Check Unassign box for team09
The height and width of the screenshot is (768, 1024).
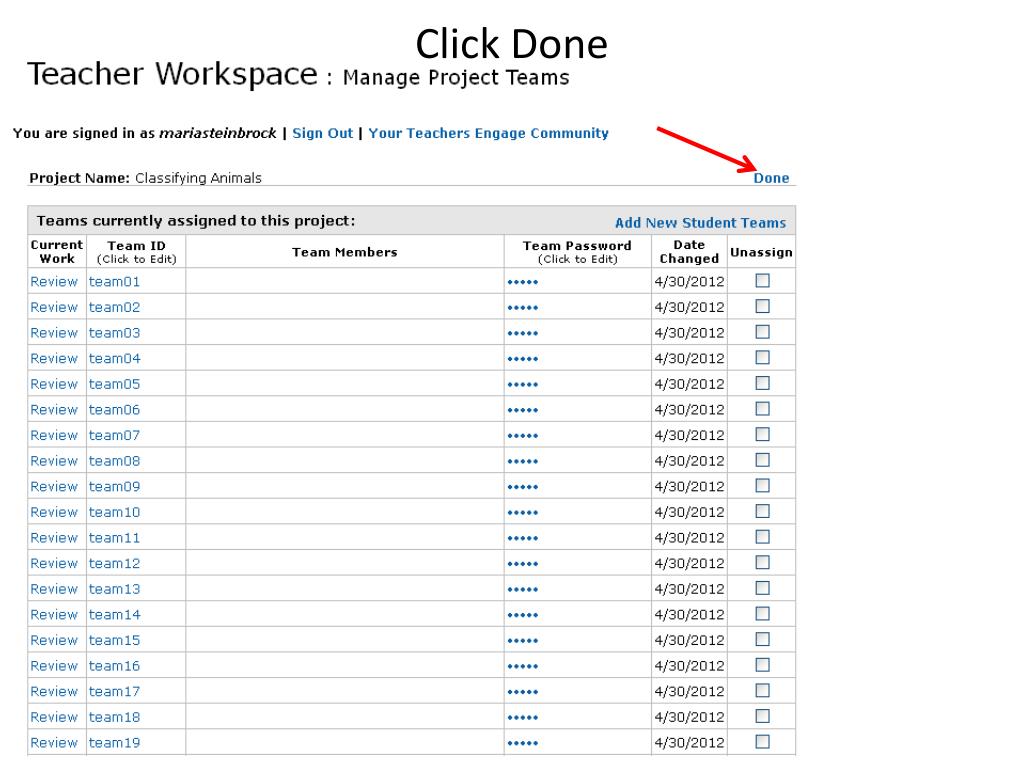[762, 485]
